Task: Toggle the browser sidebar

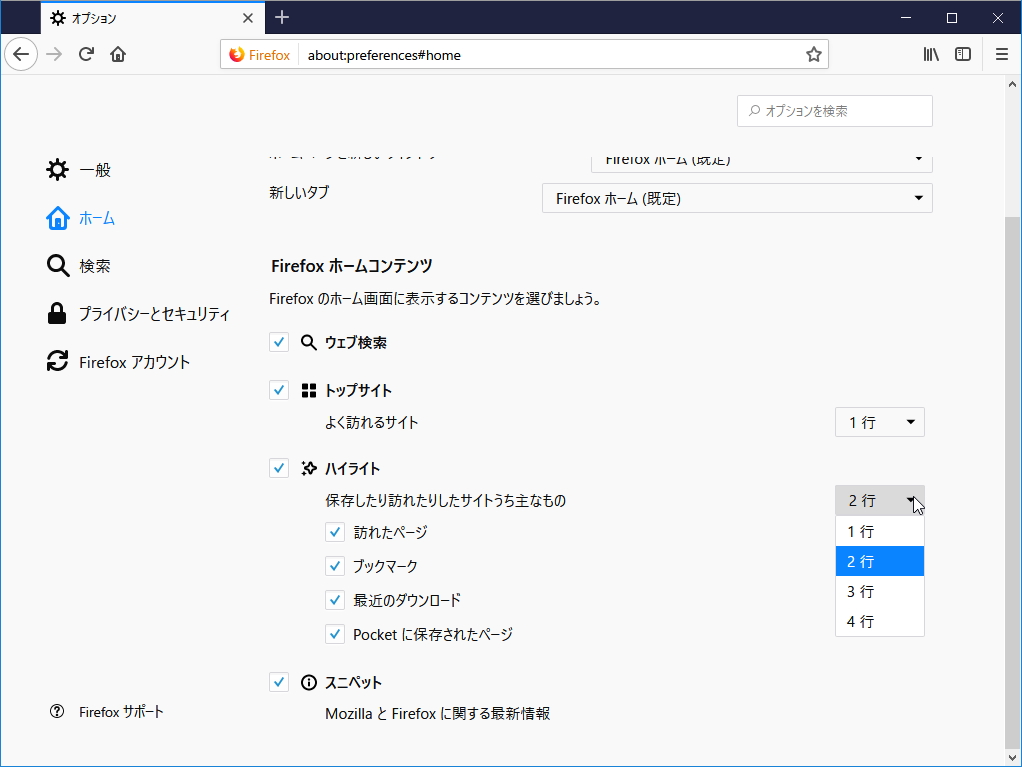Action: pyautogui.click(x=962, y=54)
